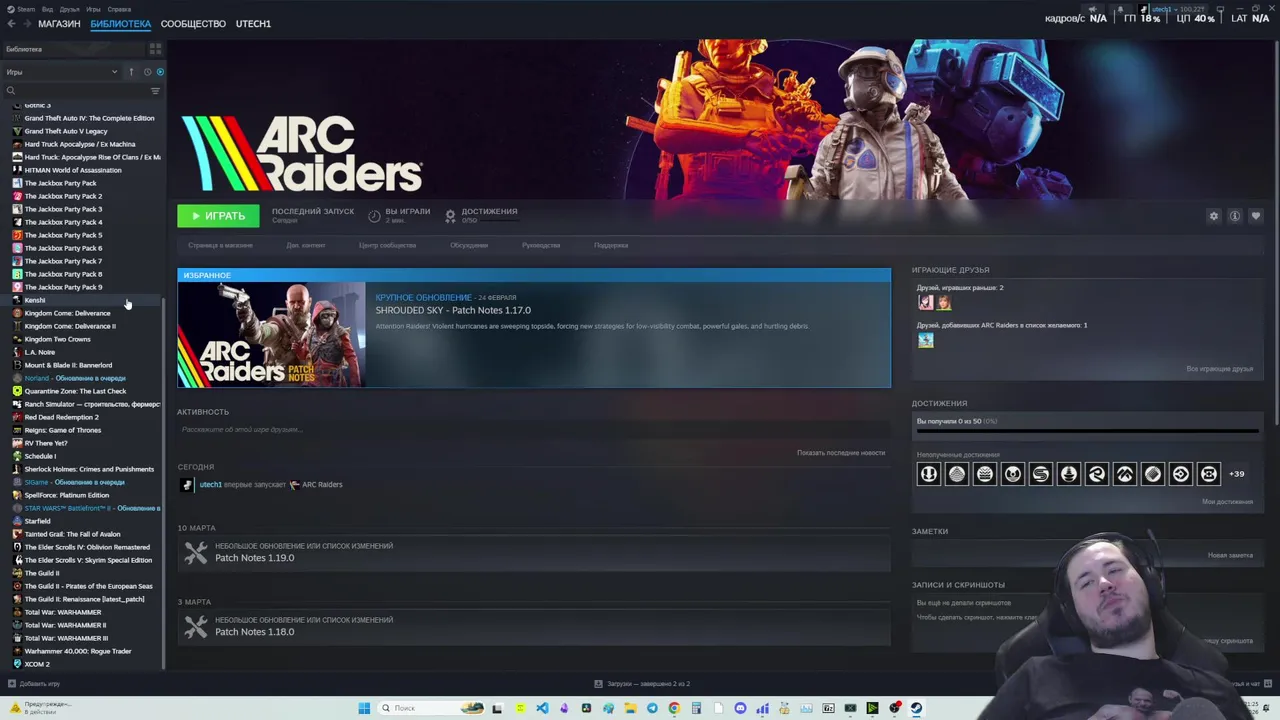
Task: Open Страница в магазине link
Action: coord(220,245)
